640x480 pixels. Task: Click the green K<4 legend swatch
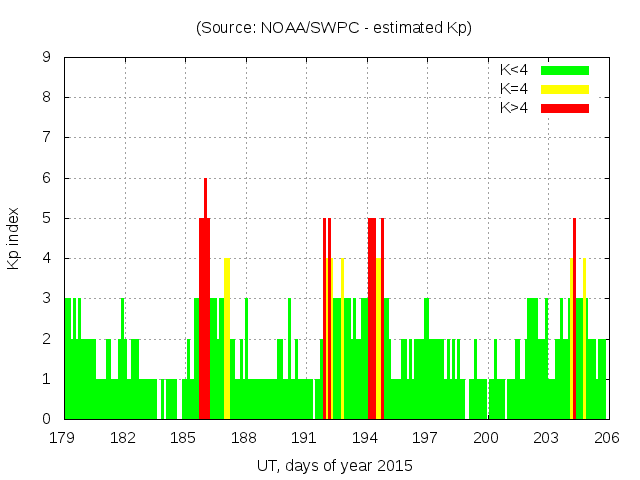[565, 70]
